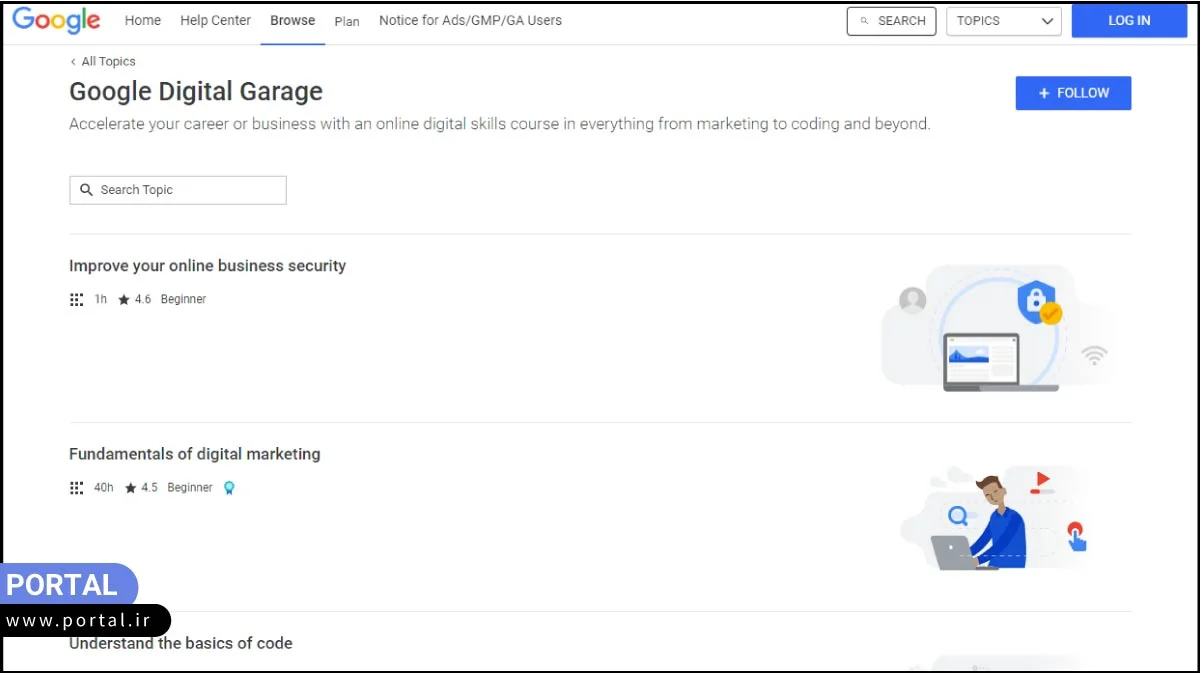The image size is (1200, 673).
Task: Click the blue certification badge next to Beginner
Action: (230, 487)
